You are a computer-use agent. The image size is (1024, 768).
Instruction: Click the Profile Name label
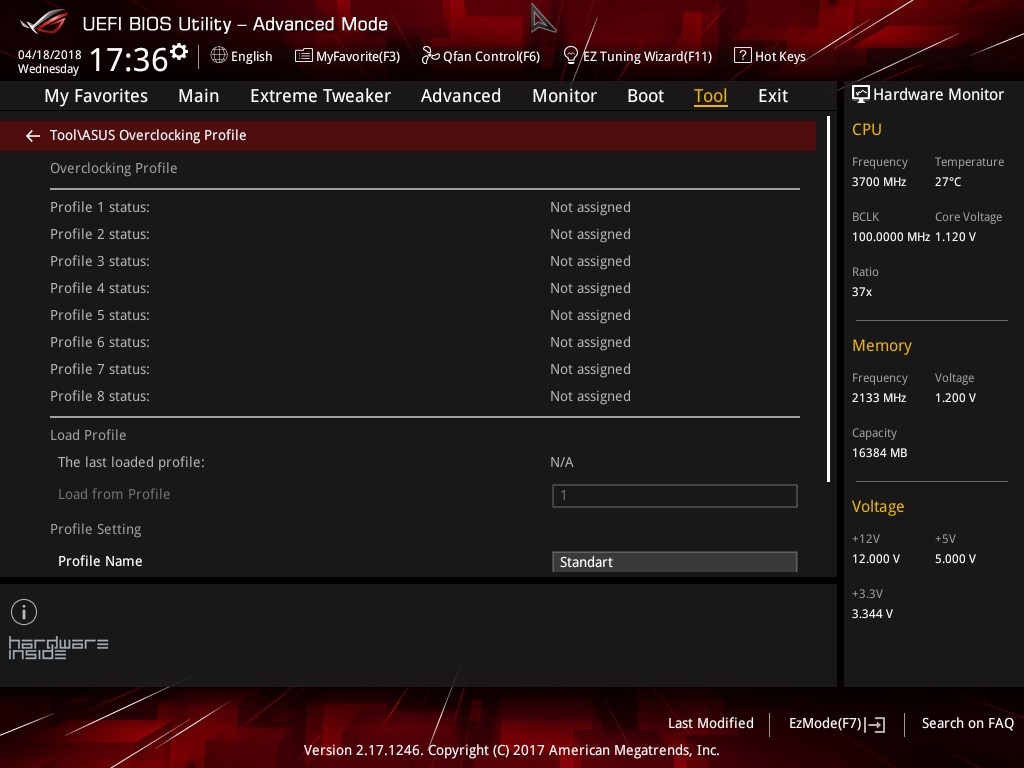coord(100,561)
